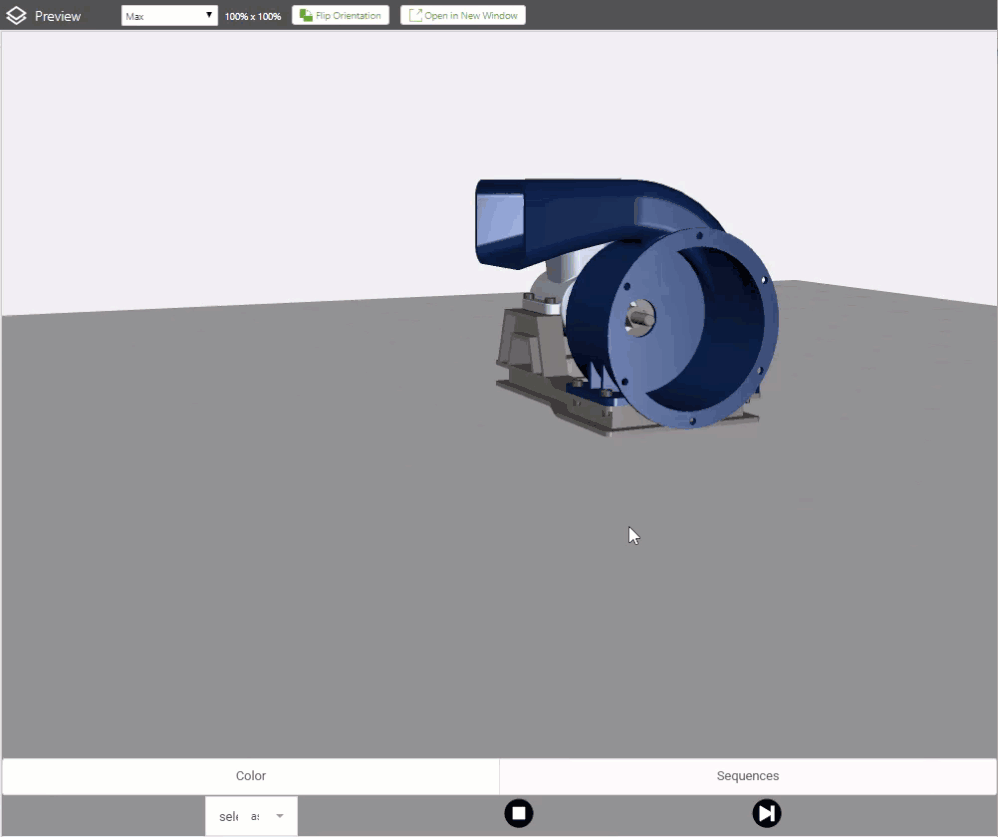
Task: Click the Preview text label
Action: tap(57, 16)
